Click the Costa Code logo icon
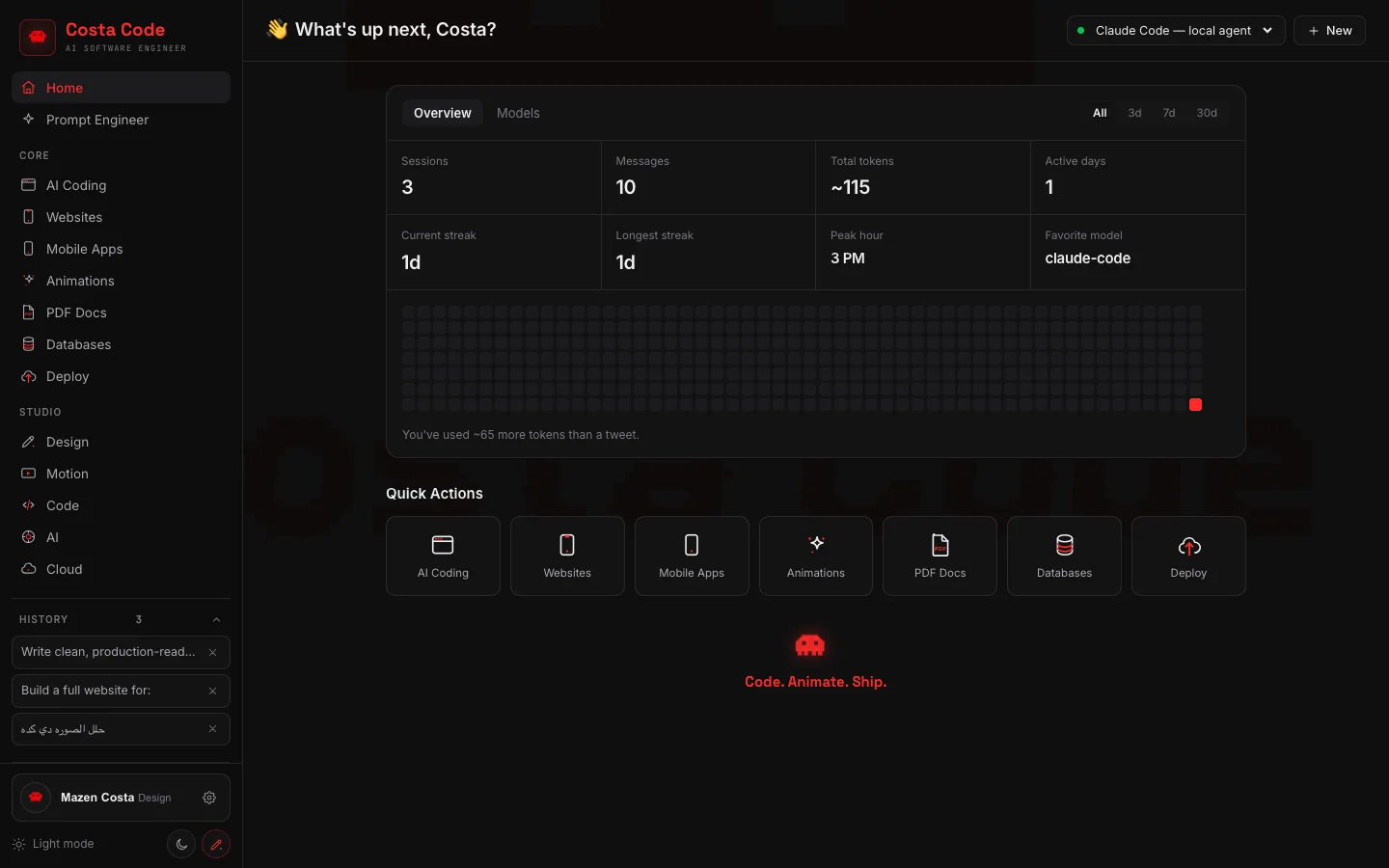The image size is (1389, 868). point(38,38)
